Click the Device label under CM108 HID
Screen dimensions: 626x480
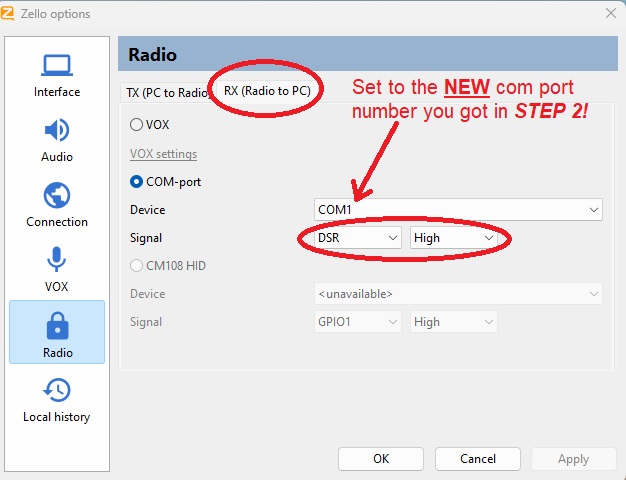(147, 294)
